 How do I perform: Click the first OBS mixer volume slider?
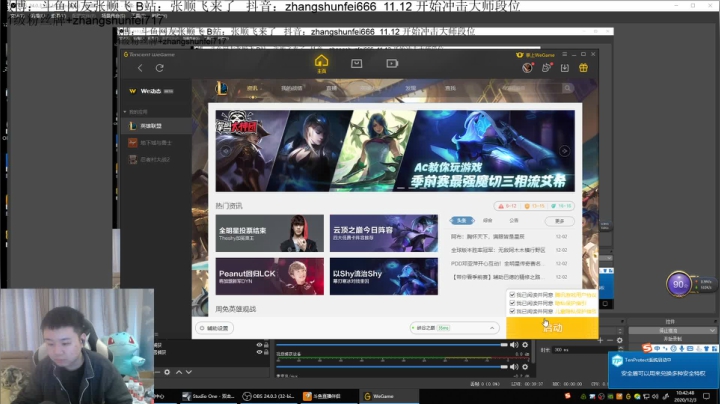391,345
